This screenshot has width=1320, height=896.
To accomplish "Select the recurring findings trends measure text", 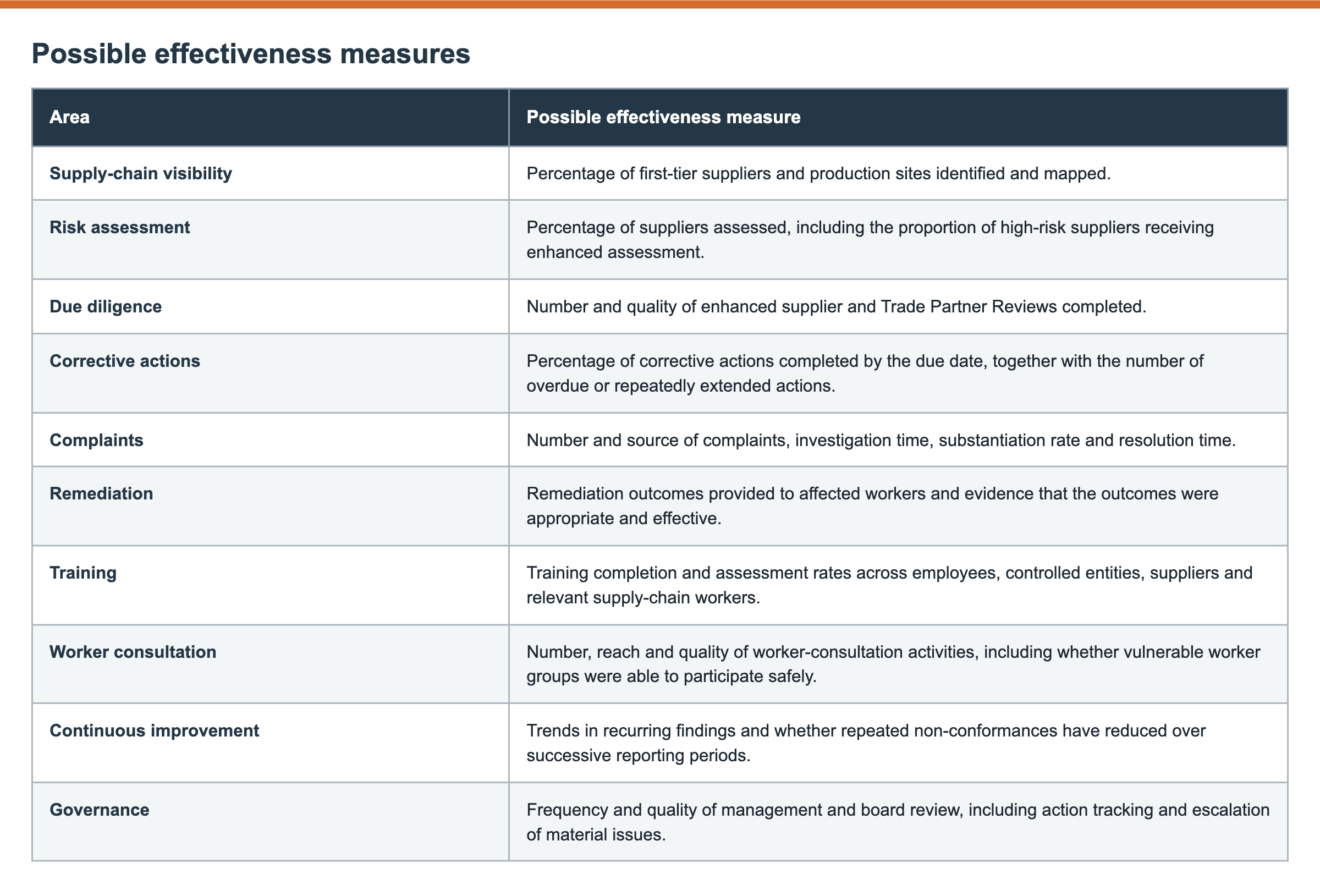I will click(x=866, y=743).
